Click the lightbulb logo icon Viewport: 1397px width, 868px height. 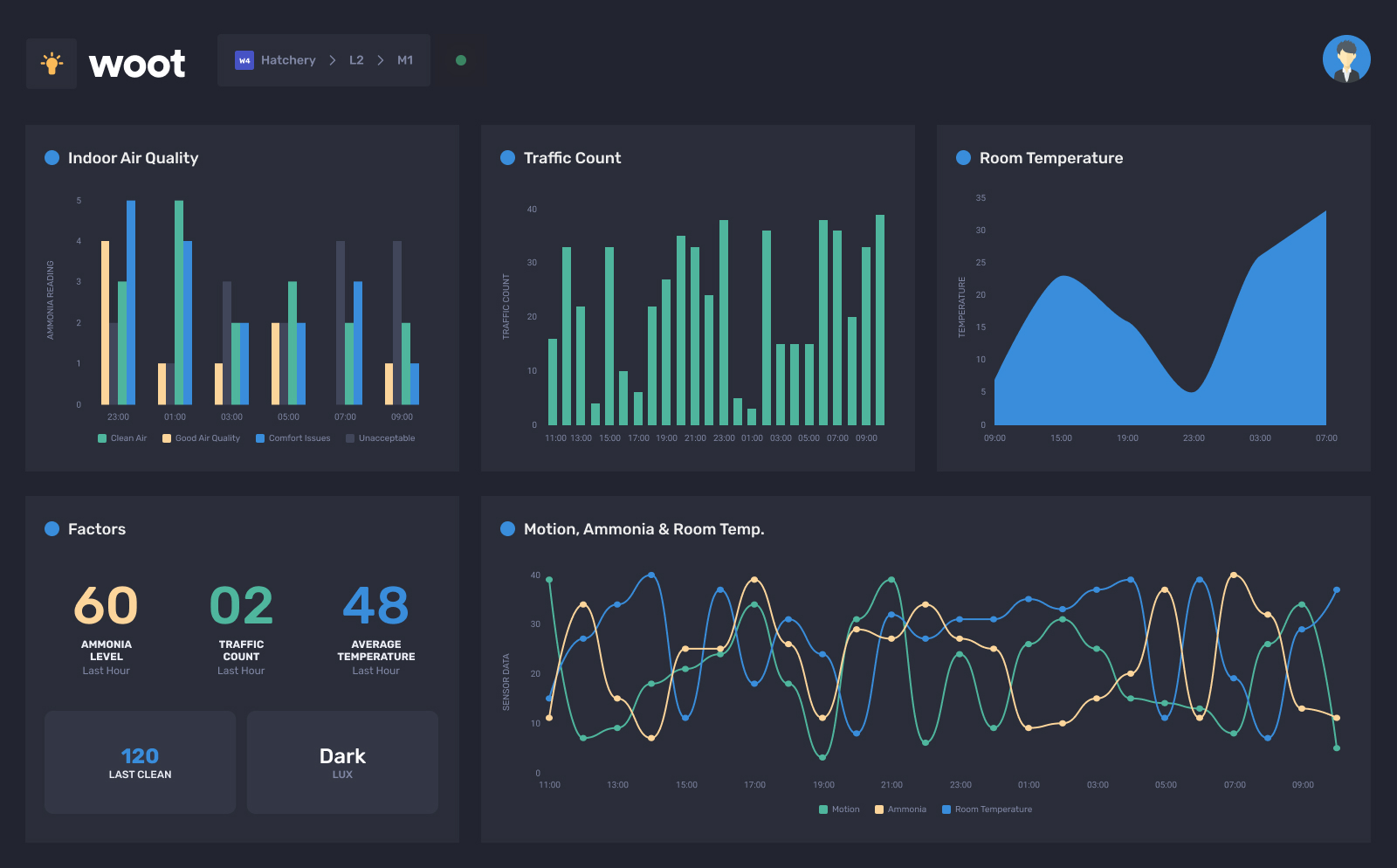[52, 63]
